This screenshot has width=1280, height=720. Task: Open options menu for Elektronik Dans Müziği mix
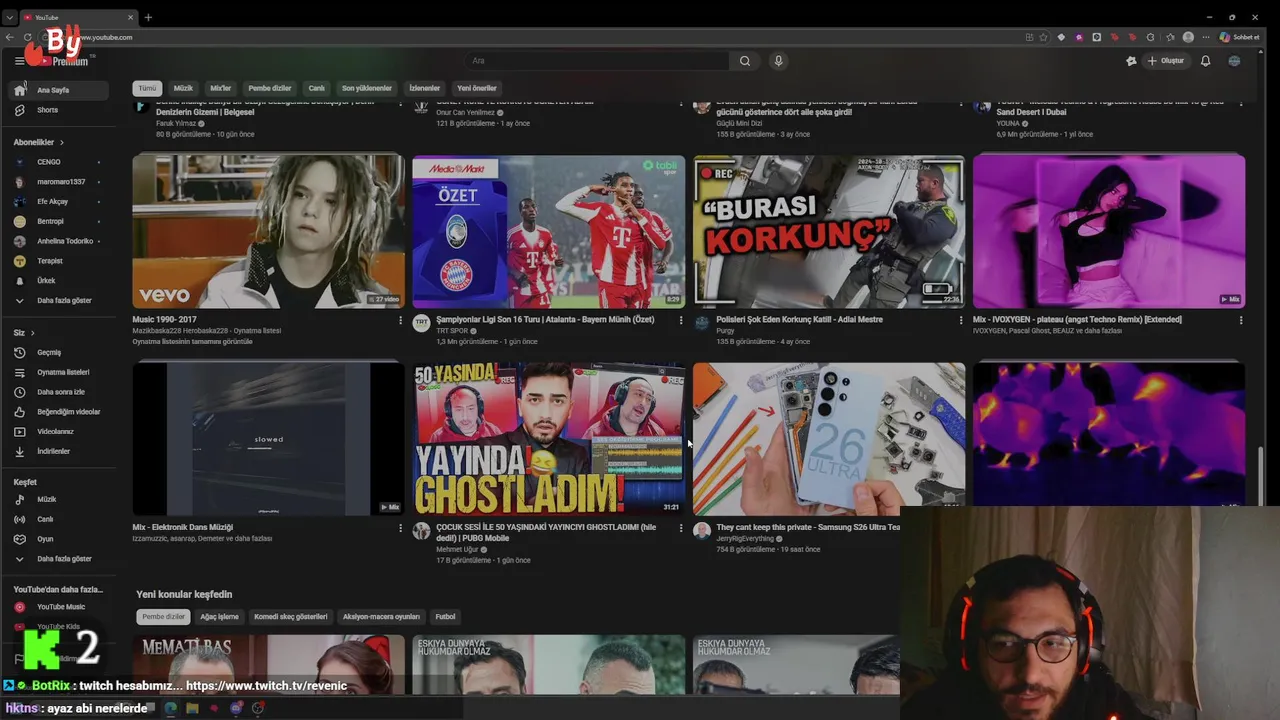tap(401, 528)
